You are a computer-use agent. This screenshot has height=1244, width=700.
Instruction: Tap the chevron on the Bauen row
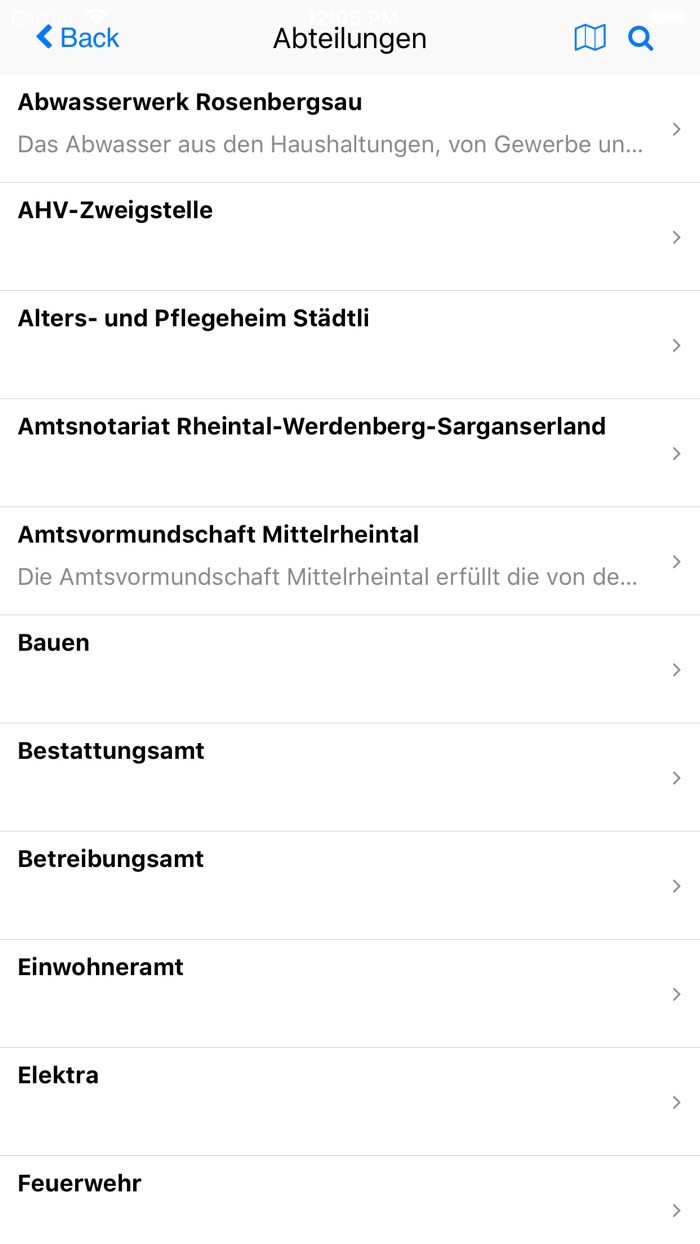676,669
